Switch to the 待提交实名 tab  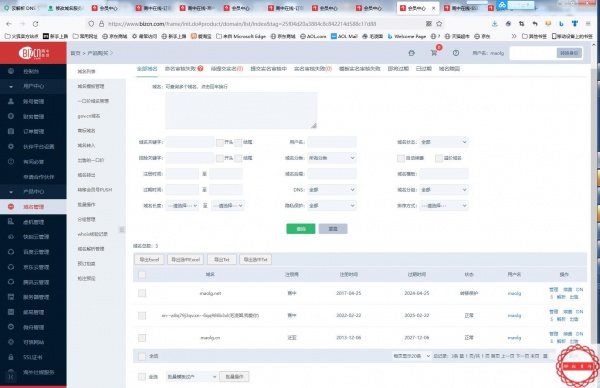(227, 68)
